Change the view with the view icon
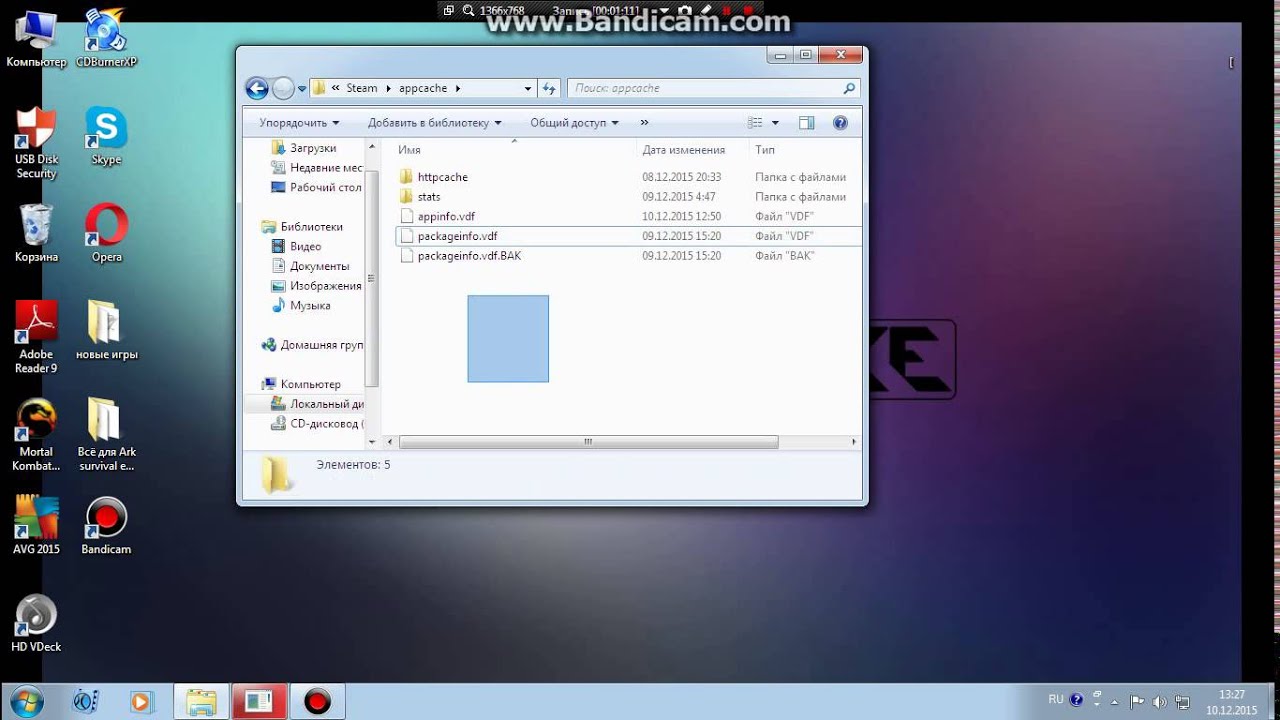Image resolution: width=1280 pixels, height=720 pixels. pos(756,123)
